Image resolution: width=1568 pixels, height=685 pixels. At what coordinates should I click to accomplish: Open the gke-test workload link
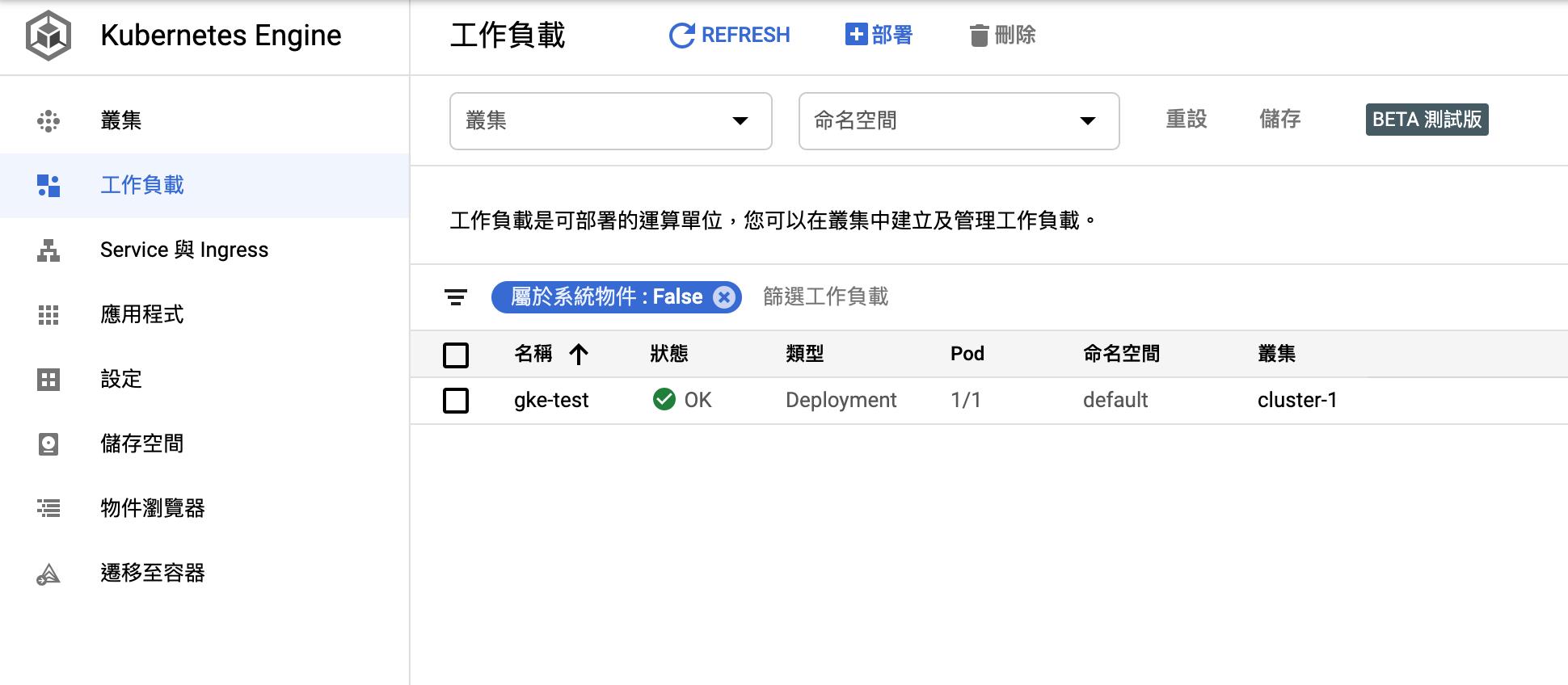click(551, 400)
